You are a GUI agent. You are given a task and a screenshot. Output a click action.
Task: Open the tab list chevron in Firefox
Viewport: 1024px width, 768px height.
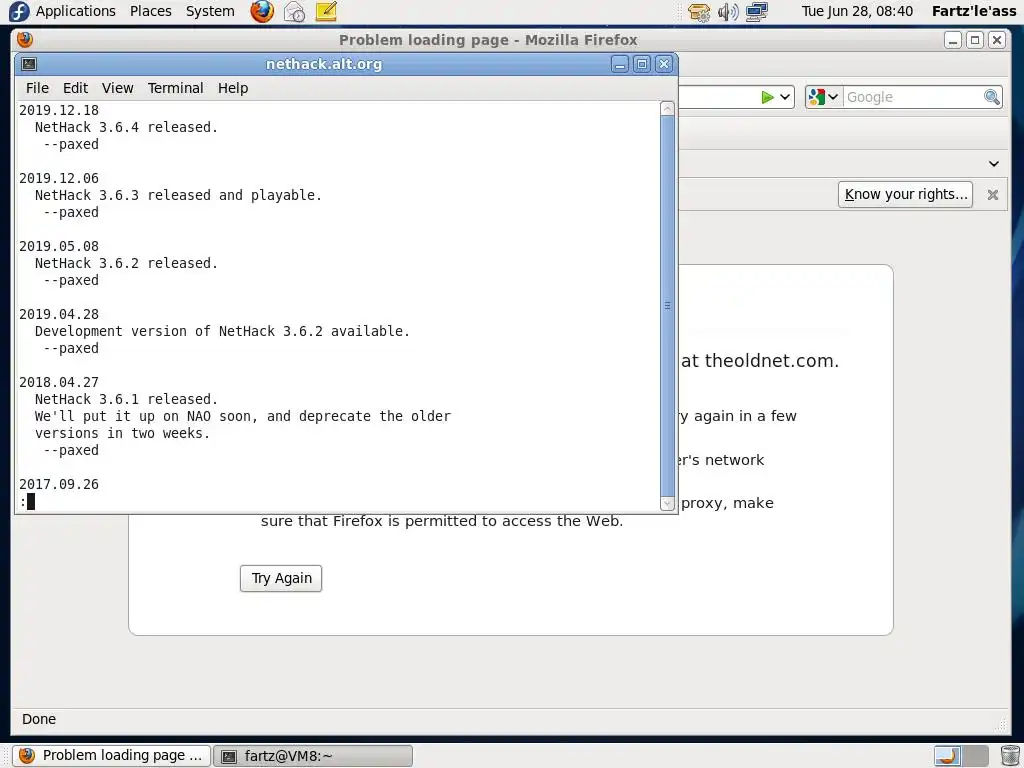(x=993, y=164)
